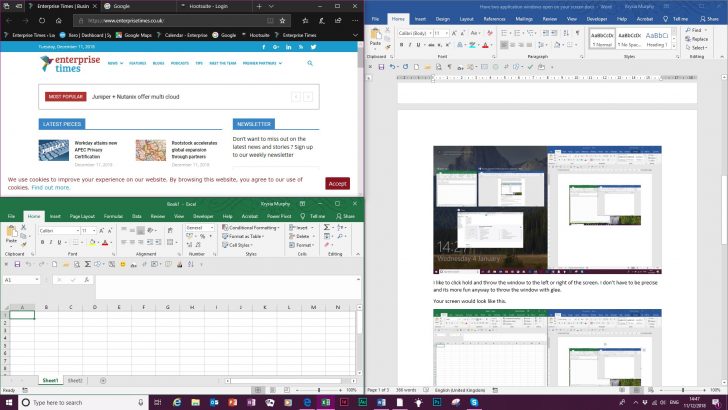
Task: Accept the cookie notice
Action: (337, 183)
